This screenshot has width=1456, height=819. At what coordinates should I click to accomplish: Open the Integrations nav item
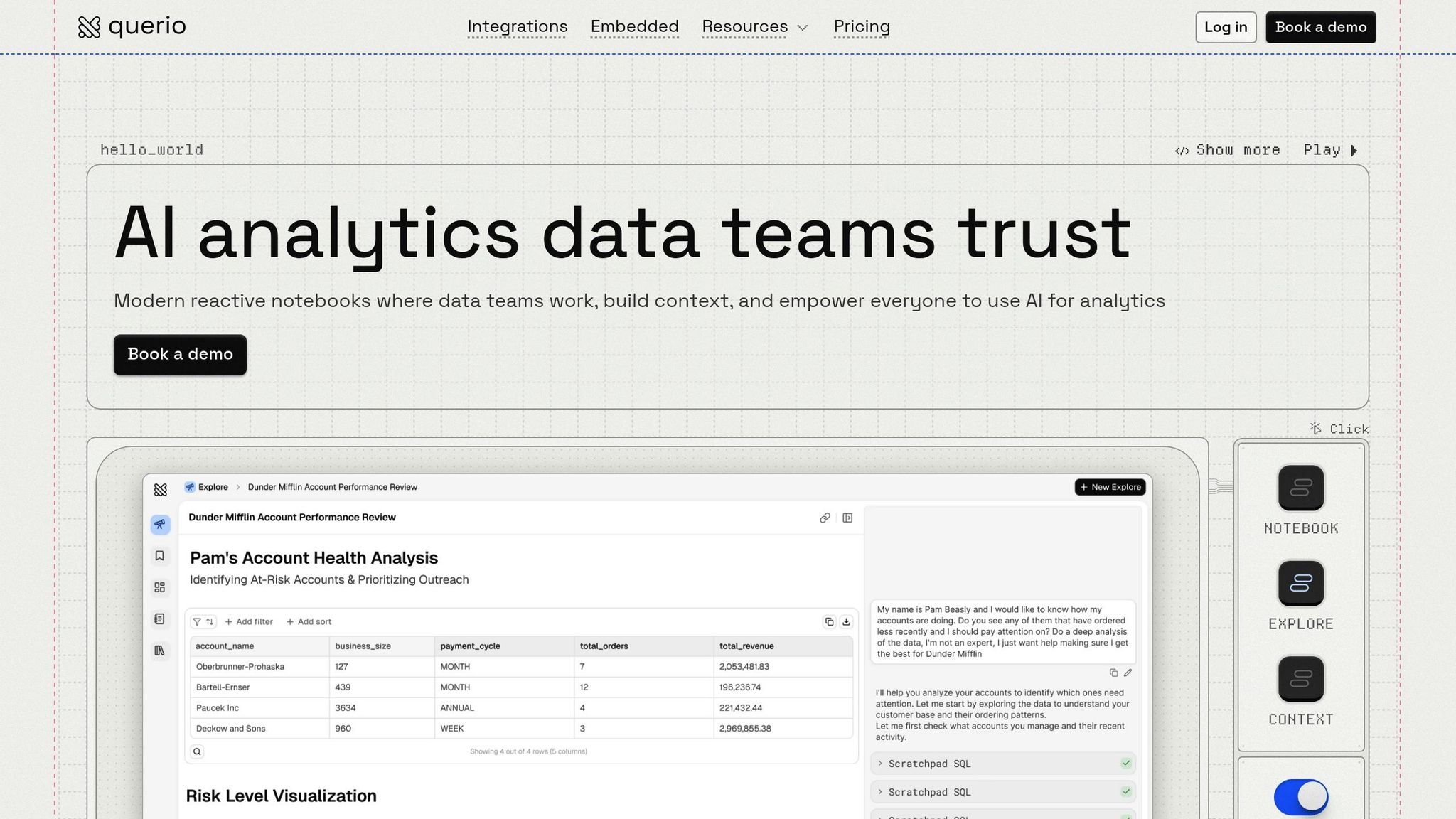coord(517,27)
